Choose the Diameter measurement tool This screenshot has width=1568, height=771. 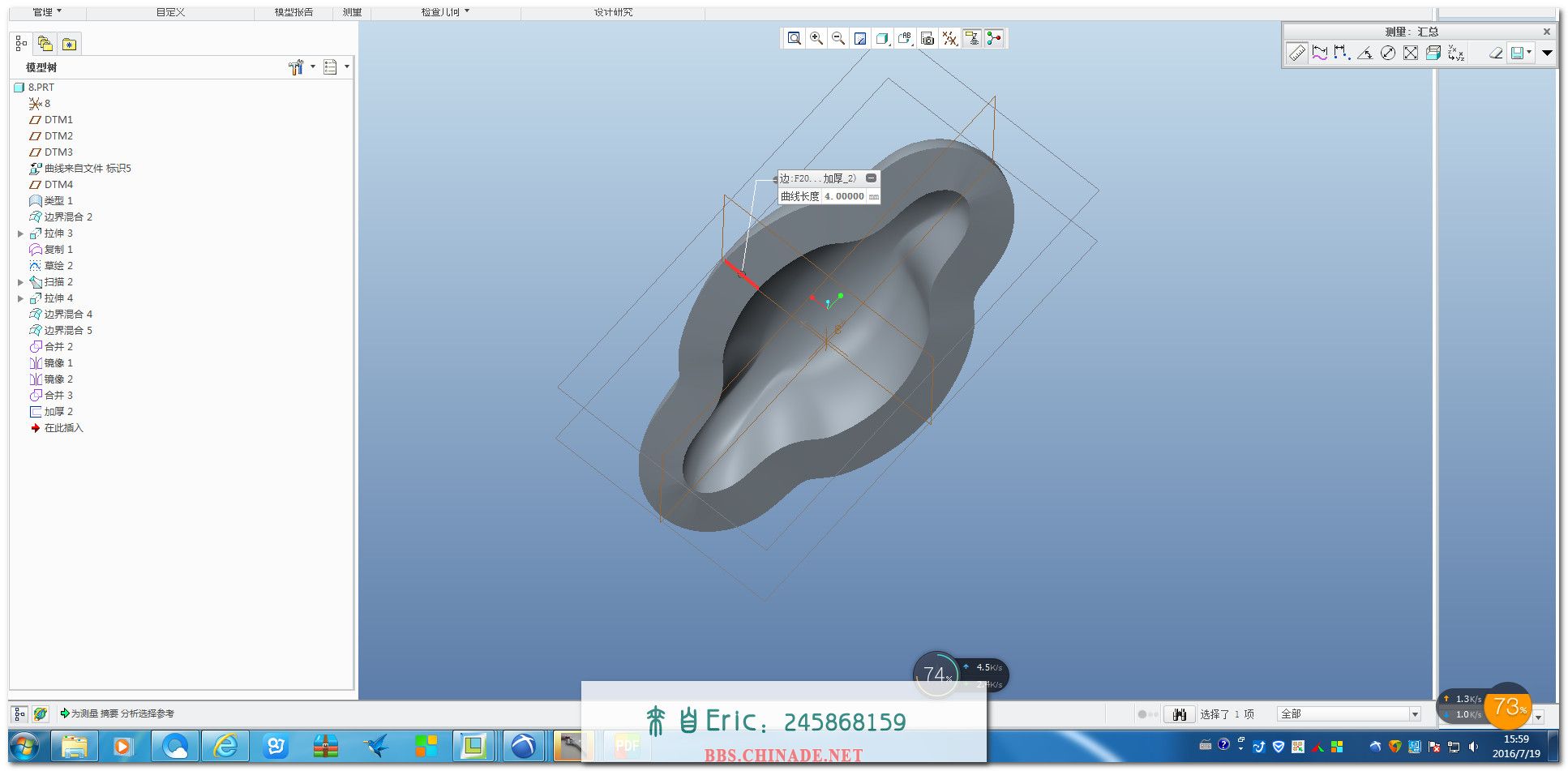tap(1388, 53)
